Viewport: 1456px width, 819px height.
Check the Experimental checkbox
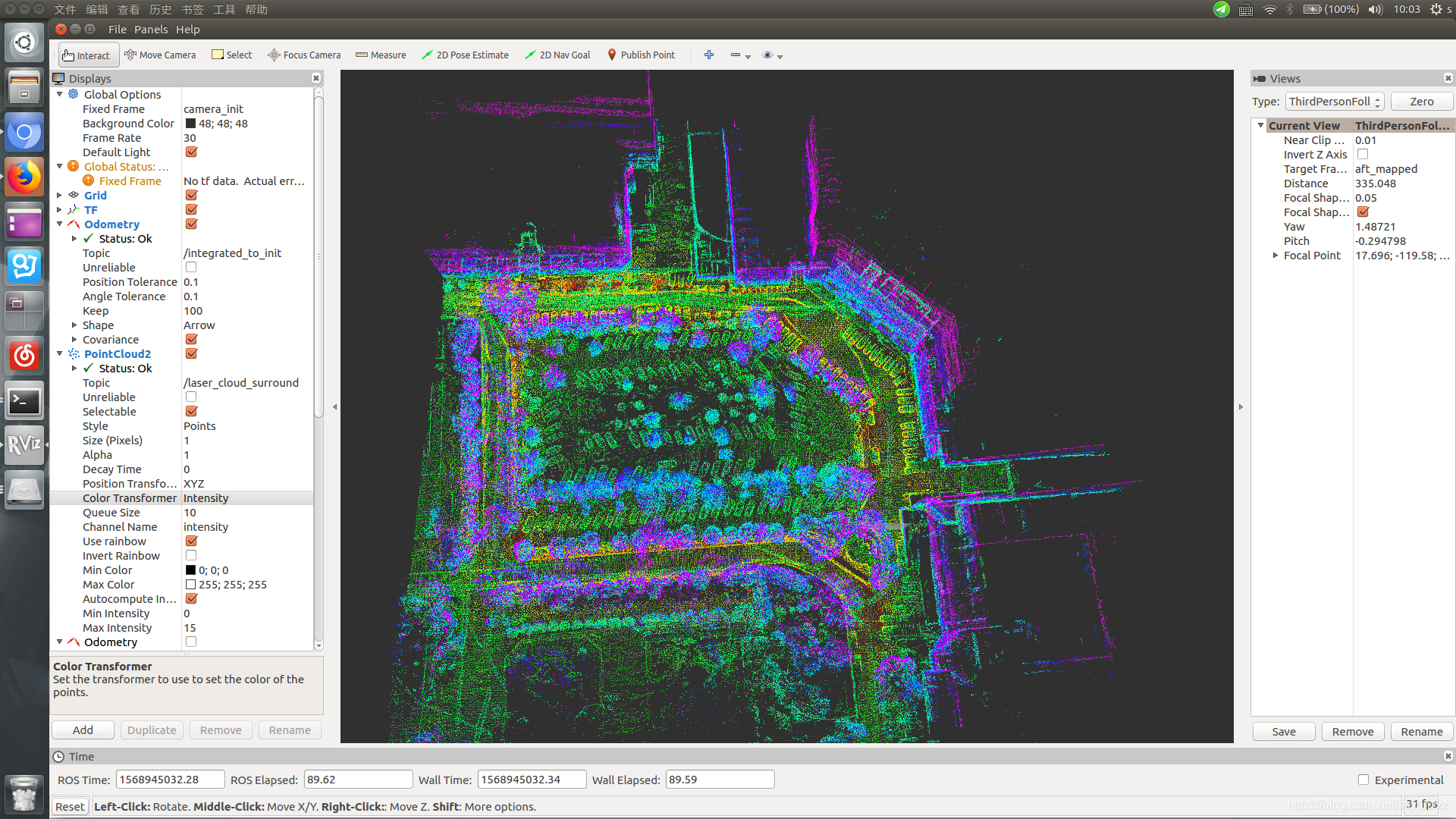point(1363,780)
